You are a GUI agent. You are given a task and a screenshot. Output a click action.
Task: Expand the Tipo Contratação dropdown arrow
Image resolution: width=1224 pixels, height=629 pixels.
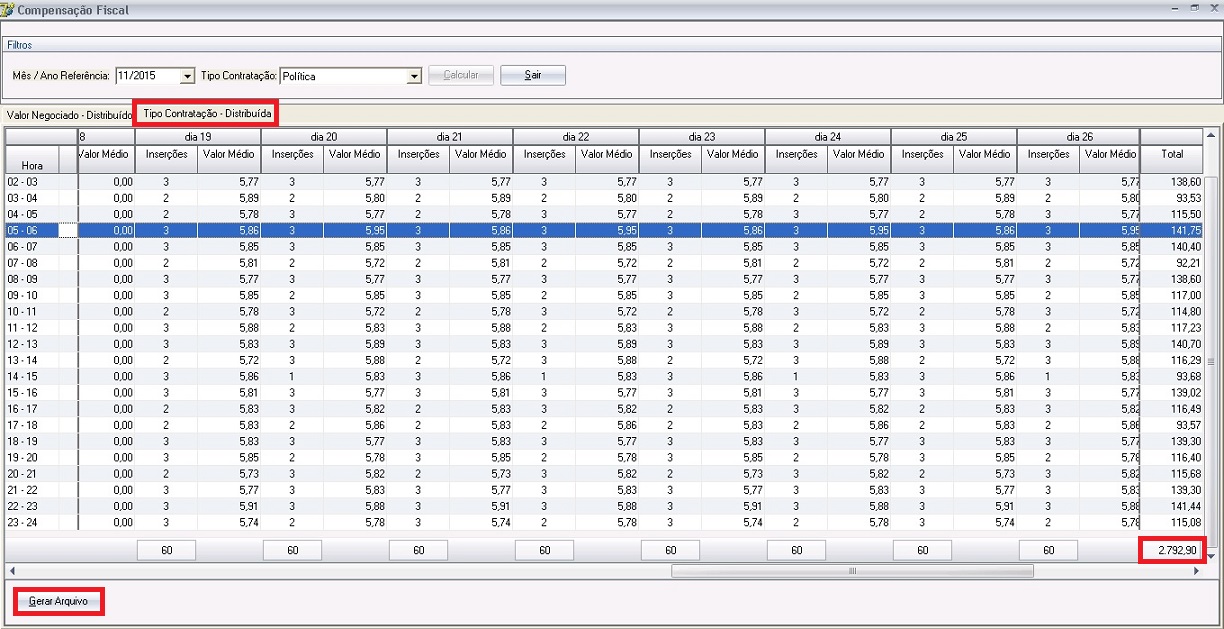coord(414,76)
